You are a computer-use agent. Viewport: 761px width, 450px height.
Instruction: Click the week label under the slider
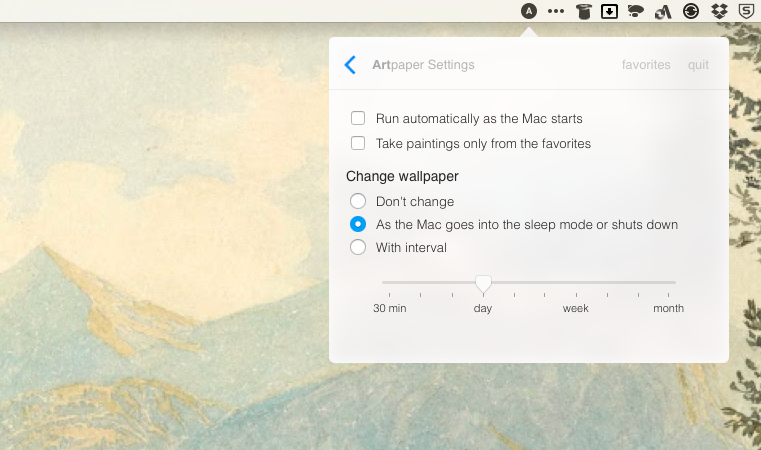[576, 308]
